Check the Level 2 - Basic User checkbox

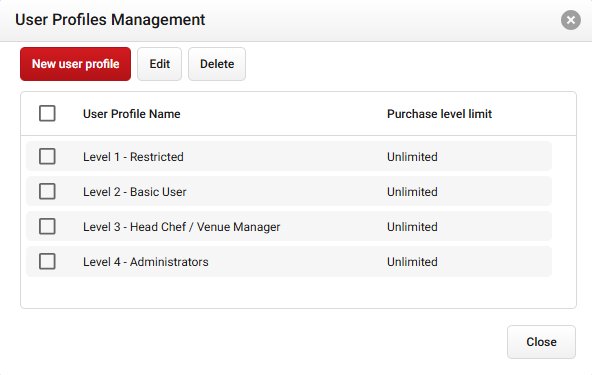pos(47,191)
